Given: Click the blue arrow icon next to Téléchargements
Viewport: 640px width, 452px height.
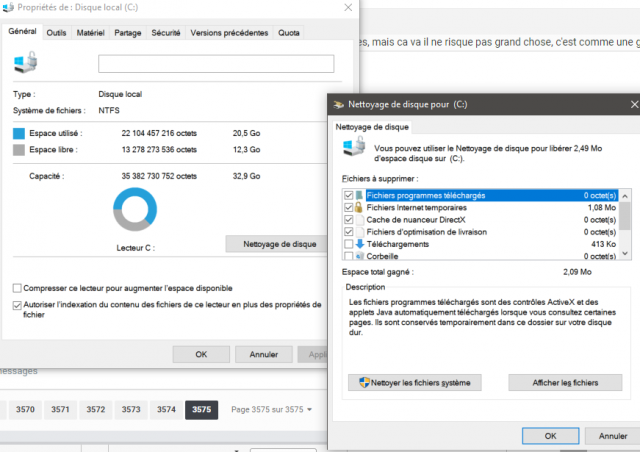Looking at the screenshot, I should pos(360,244).
